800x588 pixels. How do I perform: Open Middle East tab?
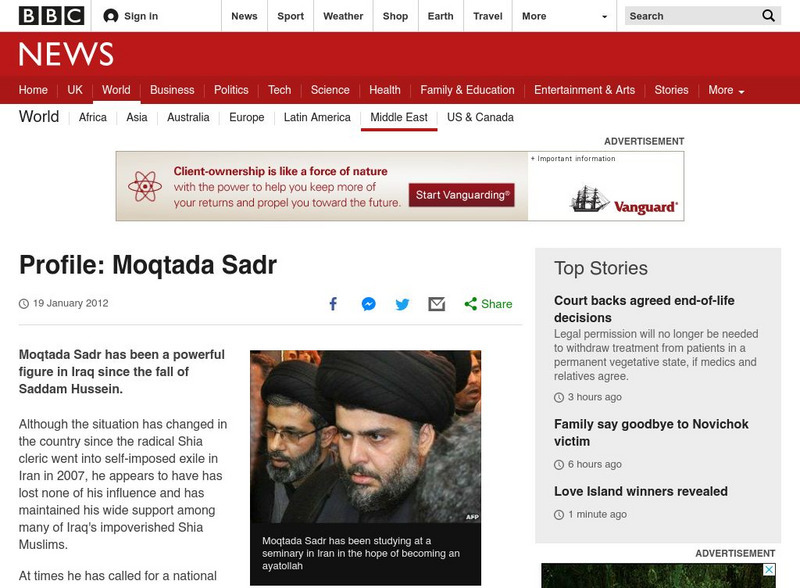(x=399, y=117)
